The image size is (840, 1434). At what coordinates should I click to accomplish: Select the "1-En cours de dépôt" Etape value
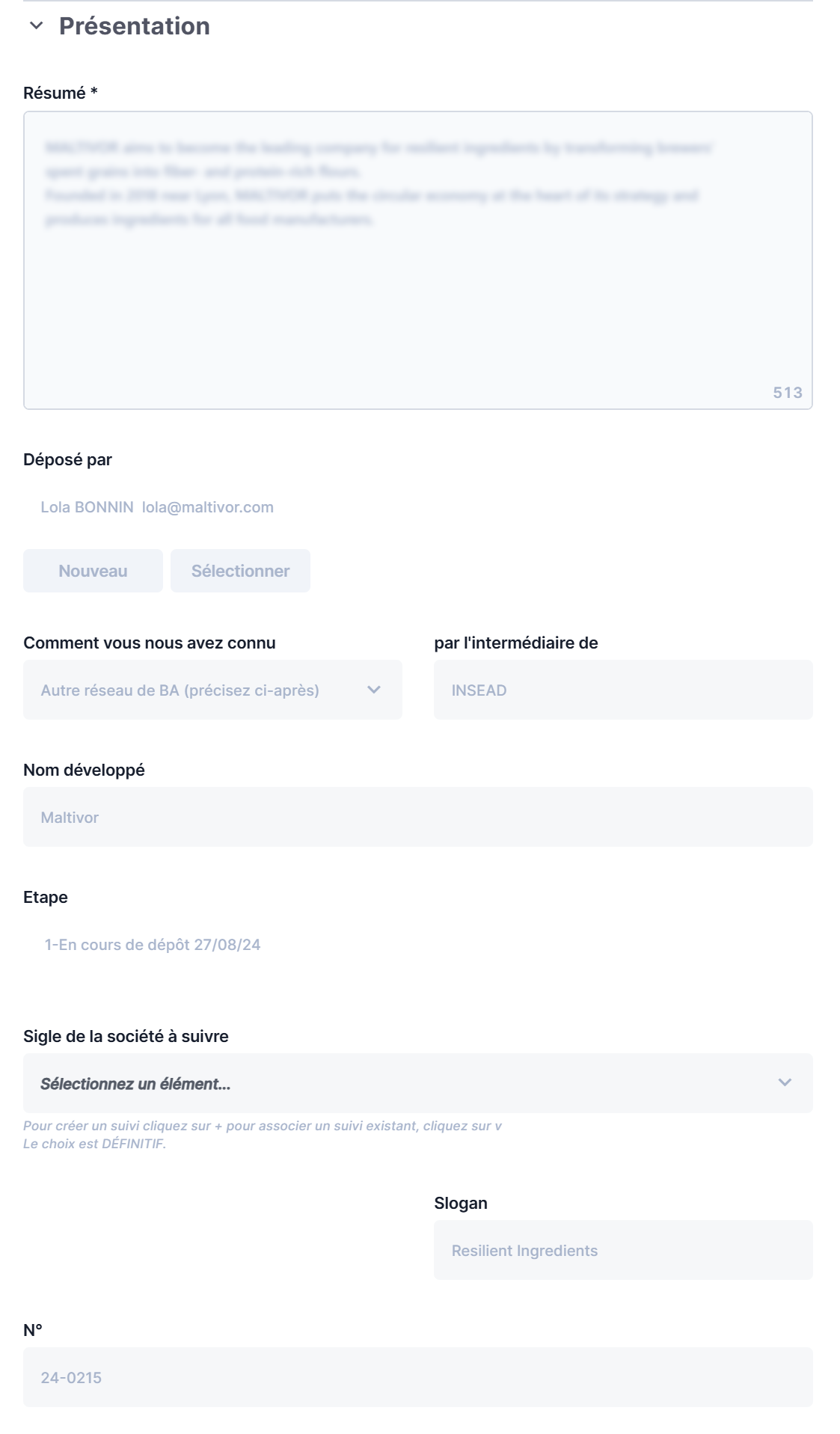coord(153,945)
